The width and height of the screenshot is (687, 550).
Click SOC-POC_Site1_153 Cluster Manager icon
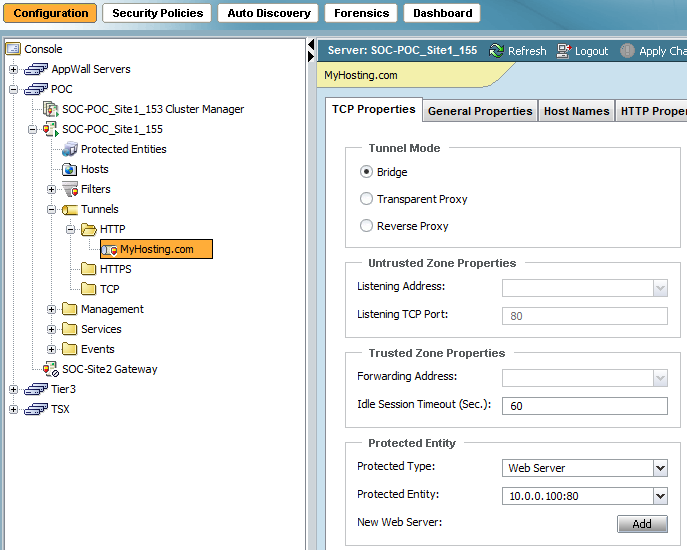(51, 109)
